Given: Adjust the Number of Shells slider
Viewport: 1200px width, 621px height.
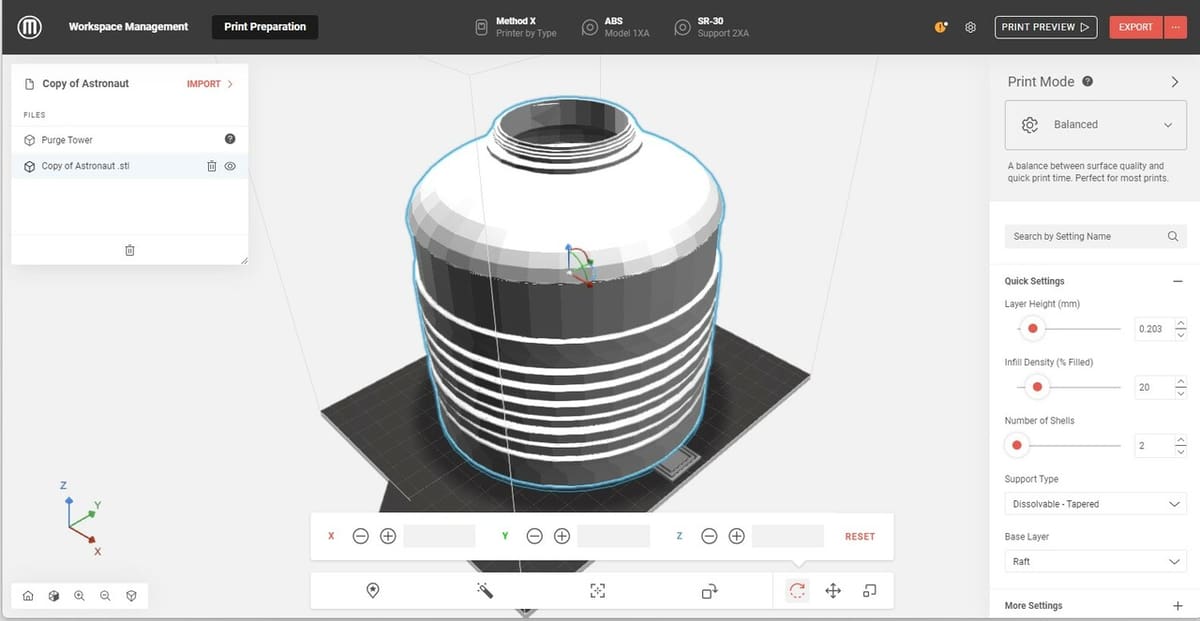Looking at the screenshot, I should pyautogui.click(x=1017, y=445).
